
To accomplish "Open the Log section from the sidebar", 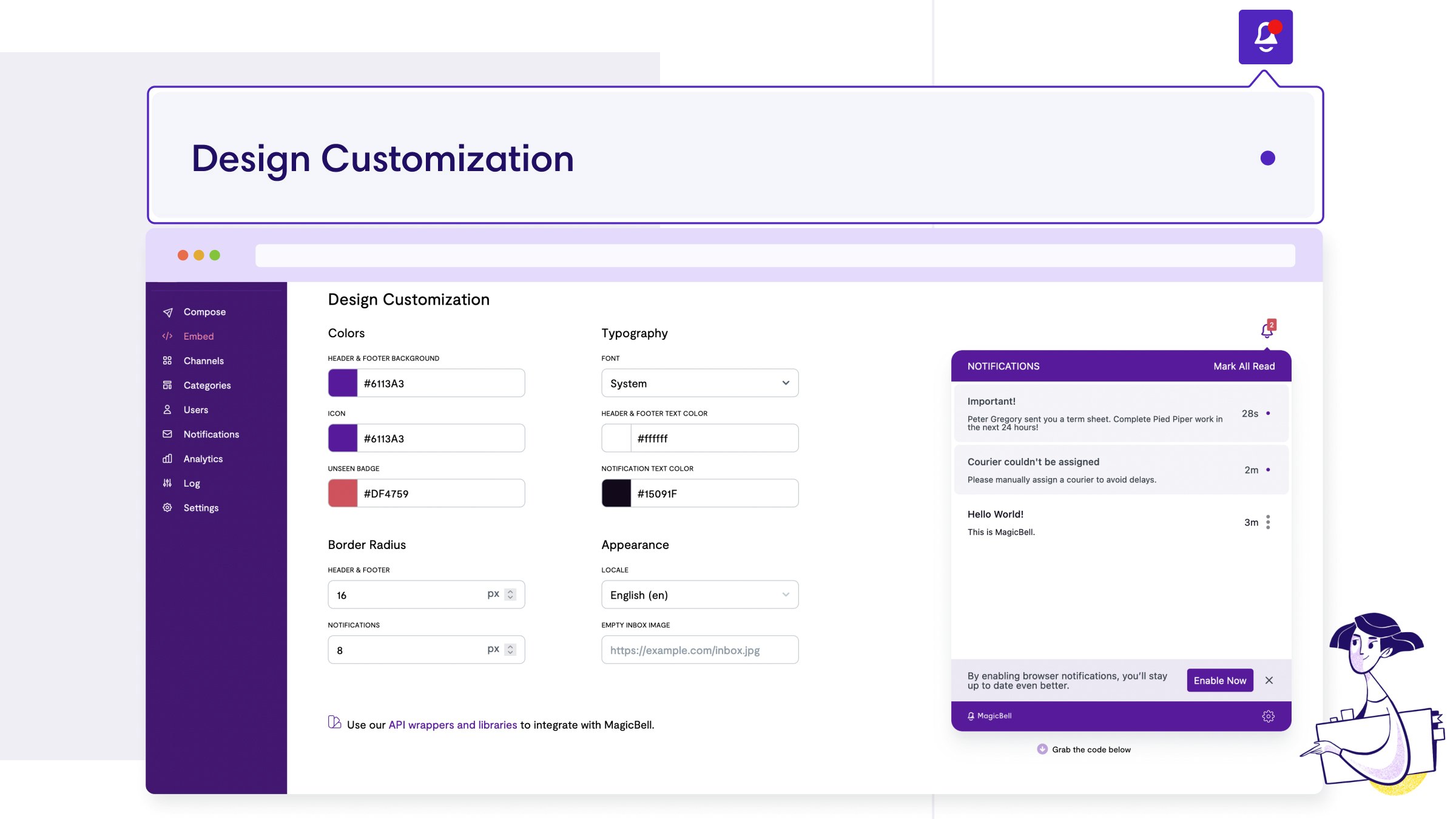I will coord(192,484).
